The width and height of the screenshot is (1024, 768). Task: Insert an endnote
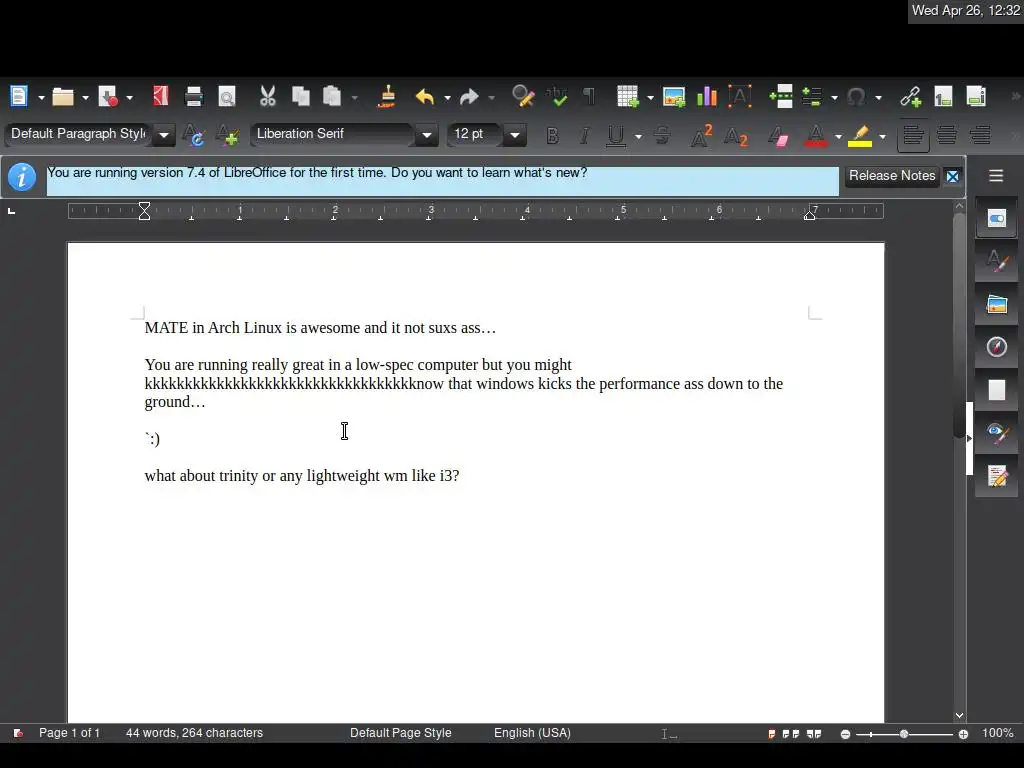976,97
